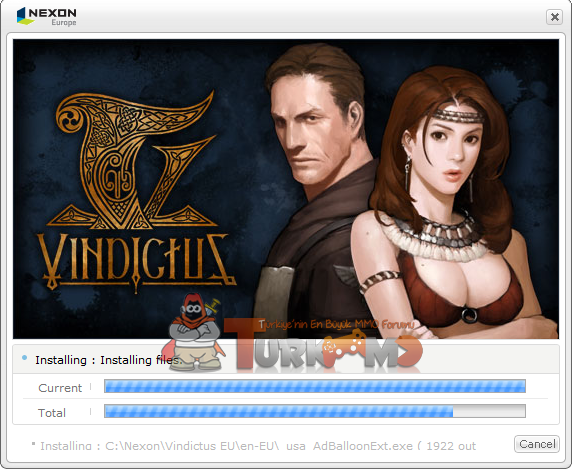Cancel the Vindictus installation
The image size is (572, 469).
tap(537, 444)
